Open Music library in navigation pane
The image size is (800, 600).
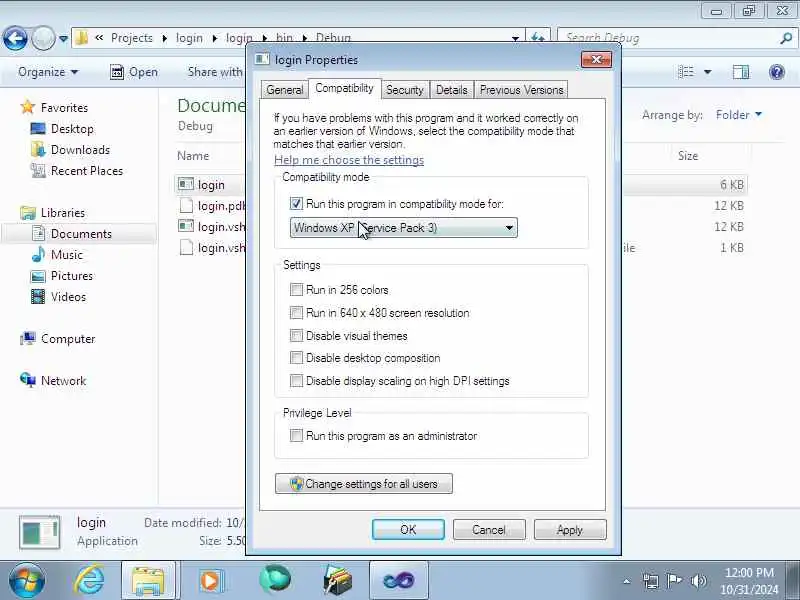tap(57, 255)
